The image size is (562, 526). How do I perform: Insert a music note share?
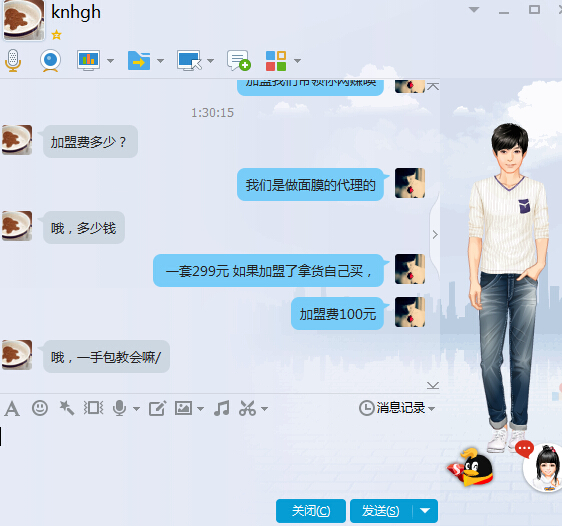(222, 408)
